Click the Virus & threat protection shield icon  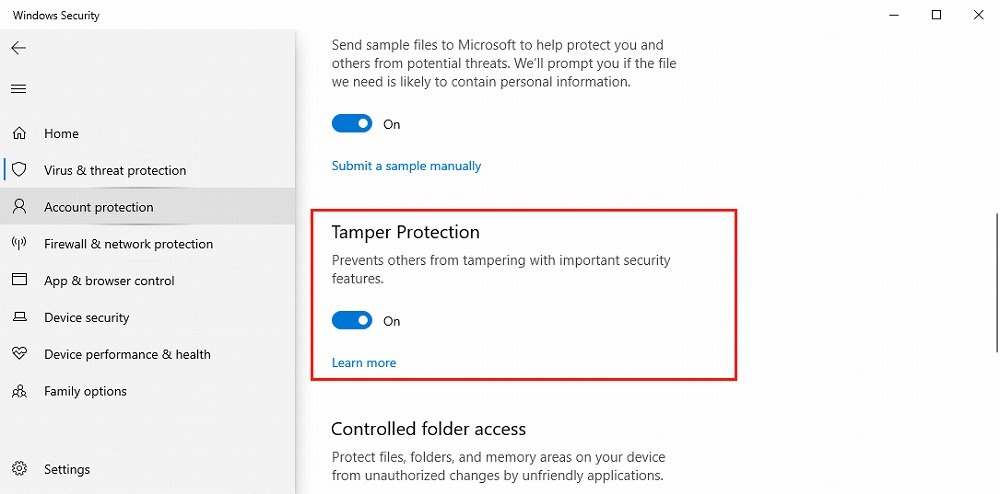coord(19,170)
